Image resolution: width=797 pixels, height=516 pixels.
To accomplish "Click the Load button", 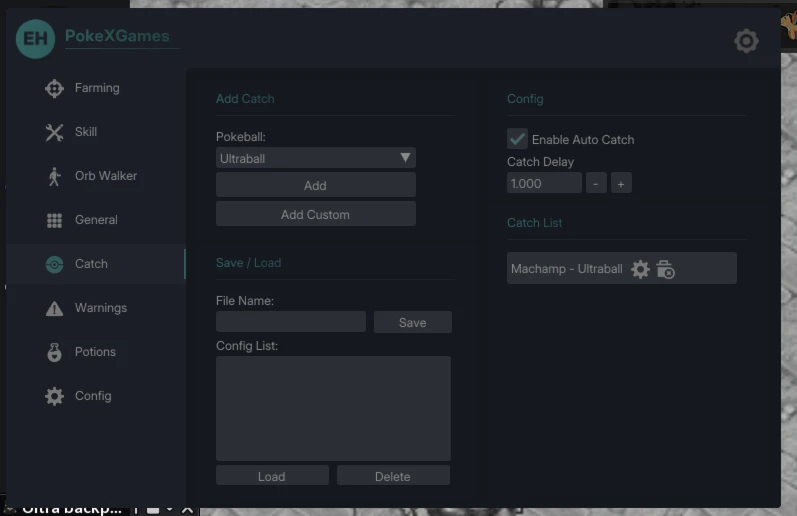I will click(x=272, y=476).
